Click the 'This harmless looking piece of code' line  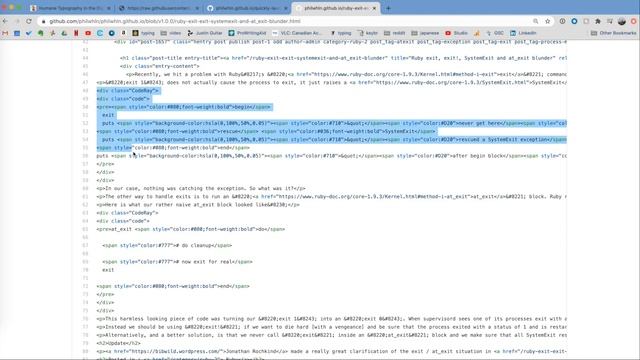coord(331,319)
